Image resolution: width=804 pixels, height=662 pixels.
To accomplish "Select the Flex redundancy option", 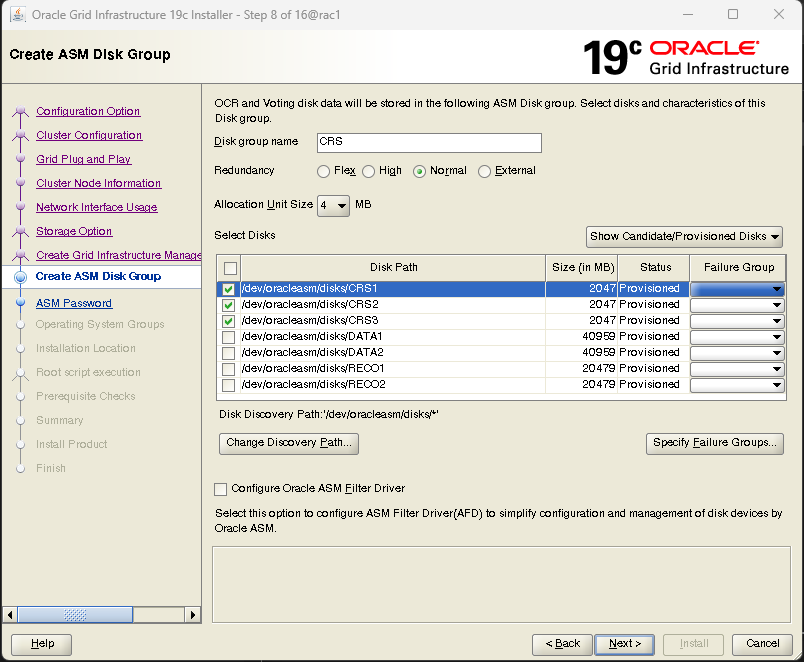I will [x=323, y=171].
